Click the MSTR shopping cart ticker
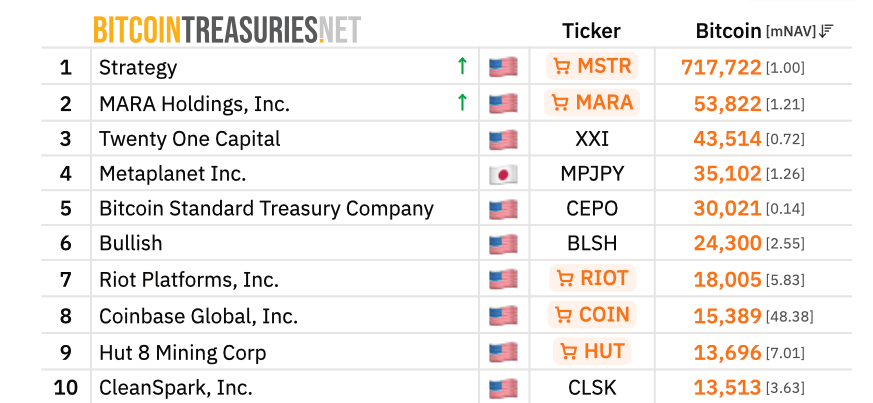The image size is (873, 403). click(x=591, y=67)
